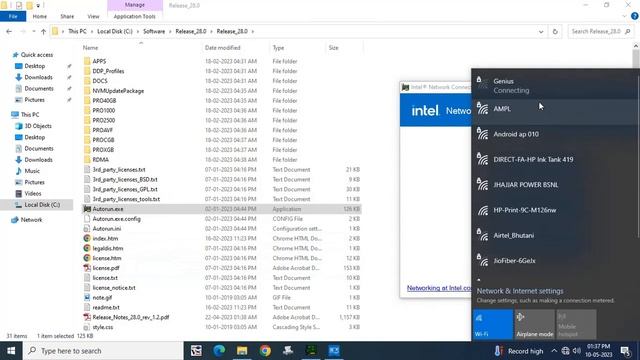Open Network & Internet settings link

pos(520,291)
